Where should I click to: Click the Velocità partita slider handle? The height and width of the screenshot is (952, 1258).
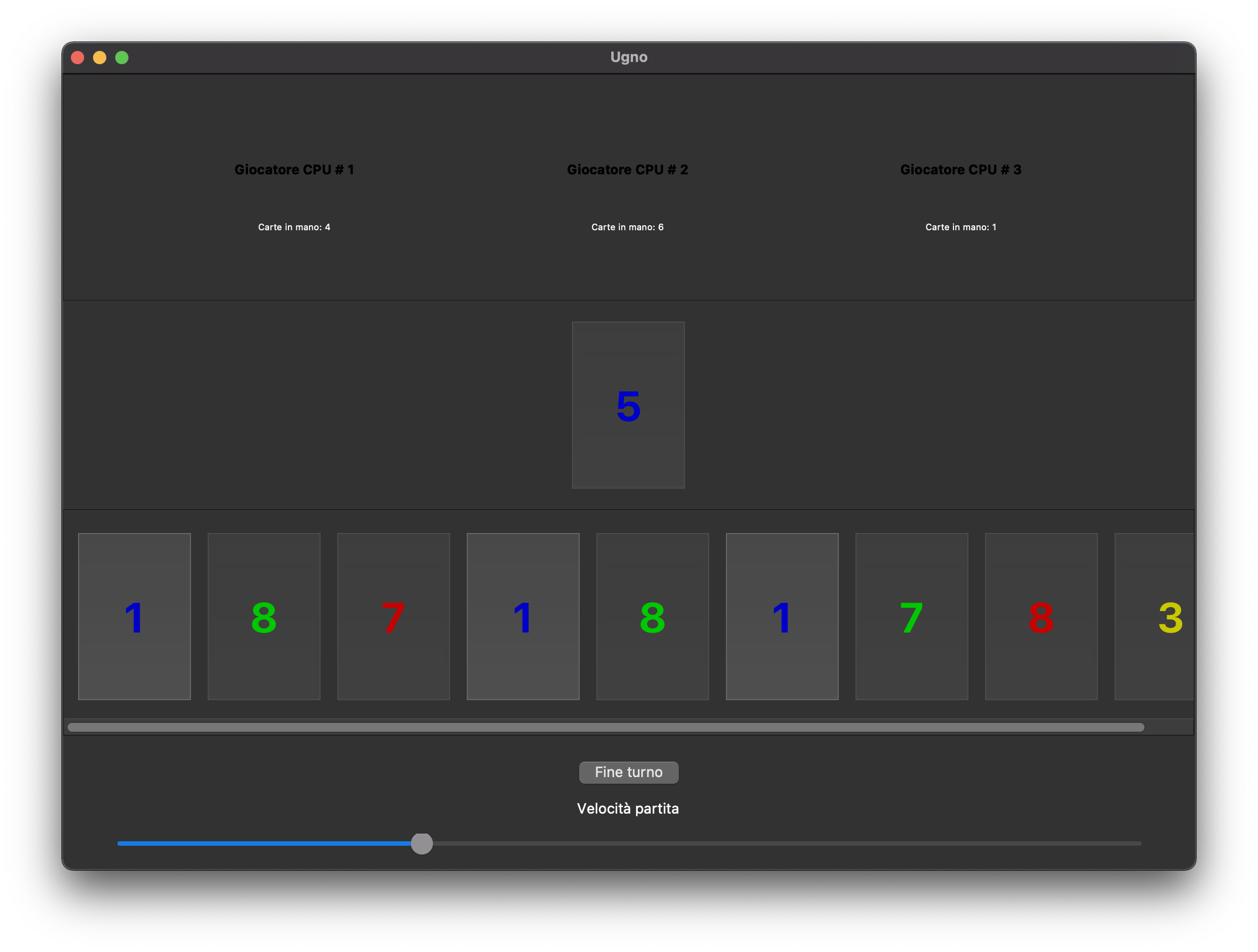point(421,844)
